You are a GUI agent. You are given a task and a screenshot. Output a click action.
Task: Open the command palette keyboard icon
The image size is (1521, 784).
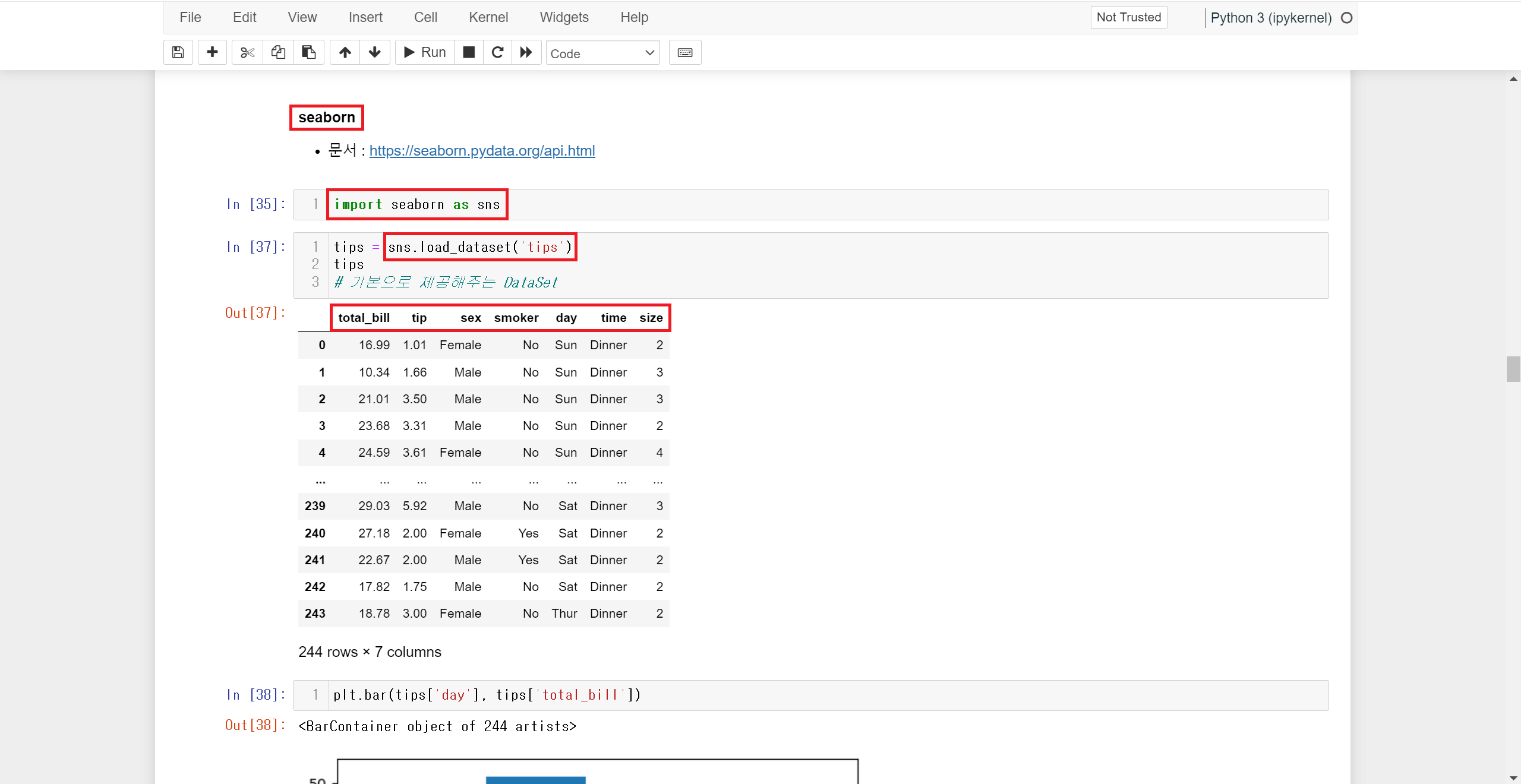coord(685,52)
